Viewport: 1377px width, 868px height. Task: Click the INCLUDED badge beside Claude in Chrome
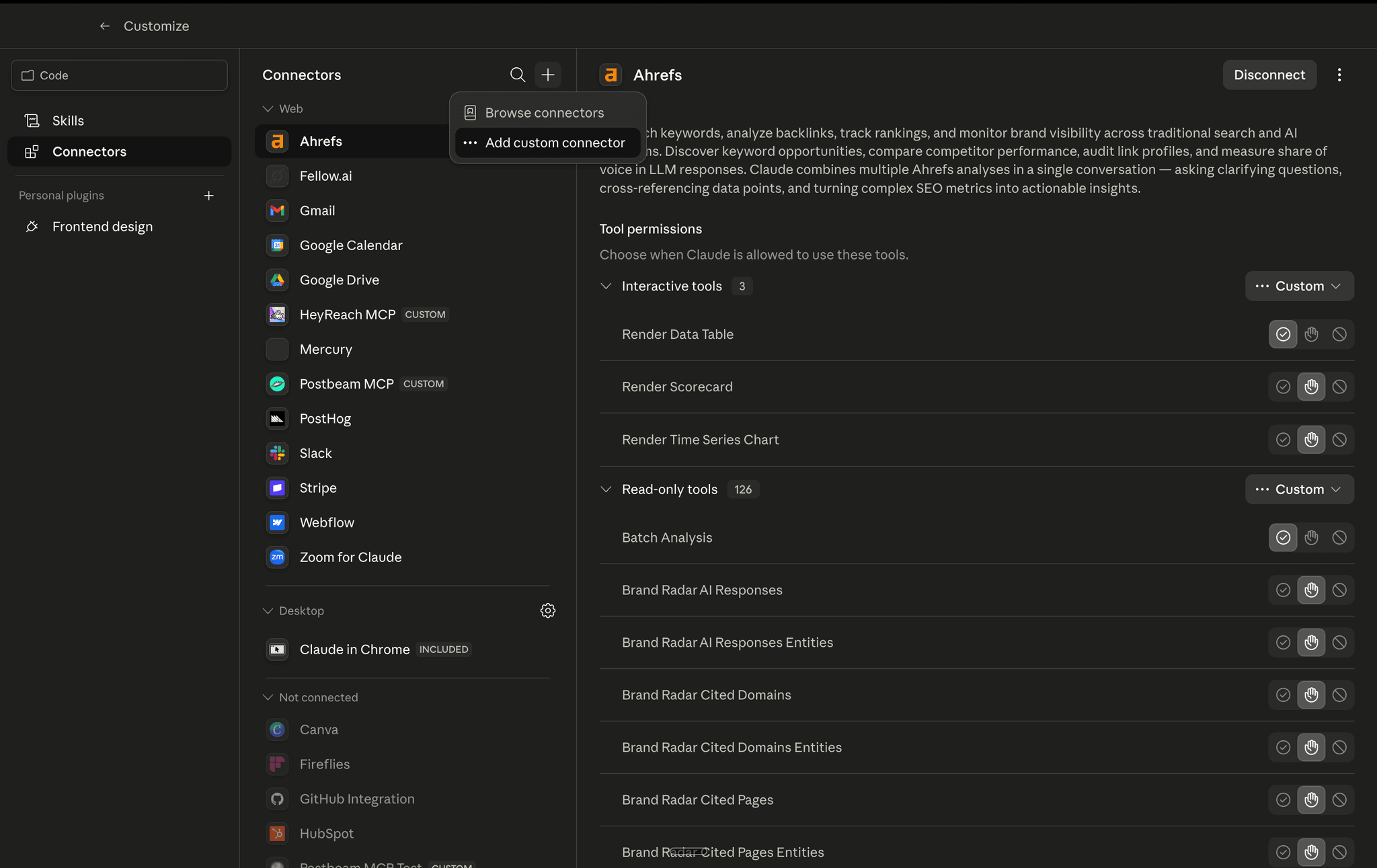pyautogui.click(x=444, y=649)
